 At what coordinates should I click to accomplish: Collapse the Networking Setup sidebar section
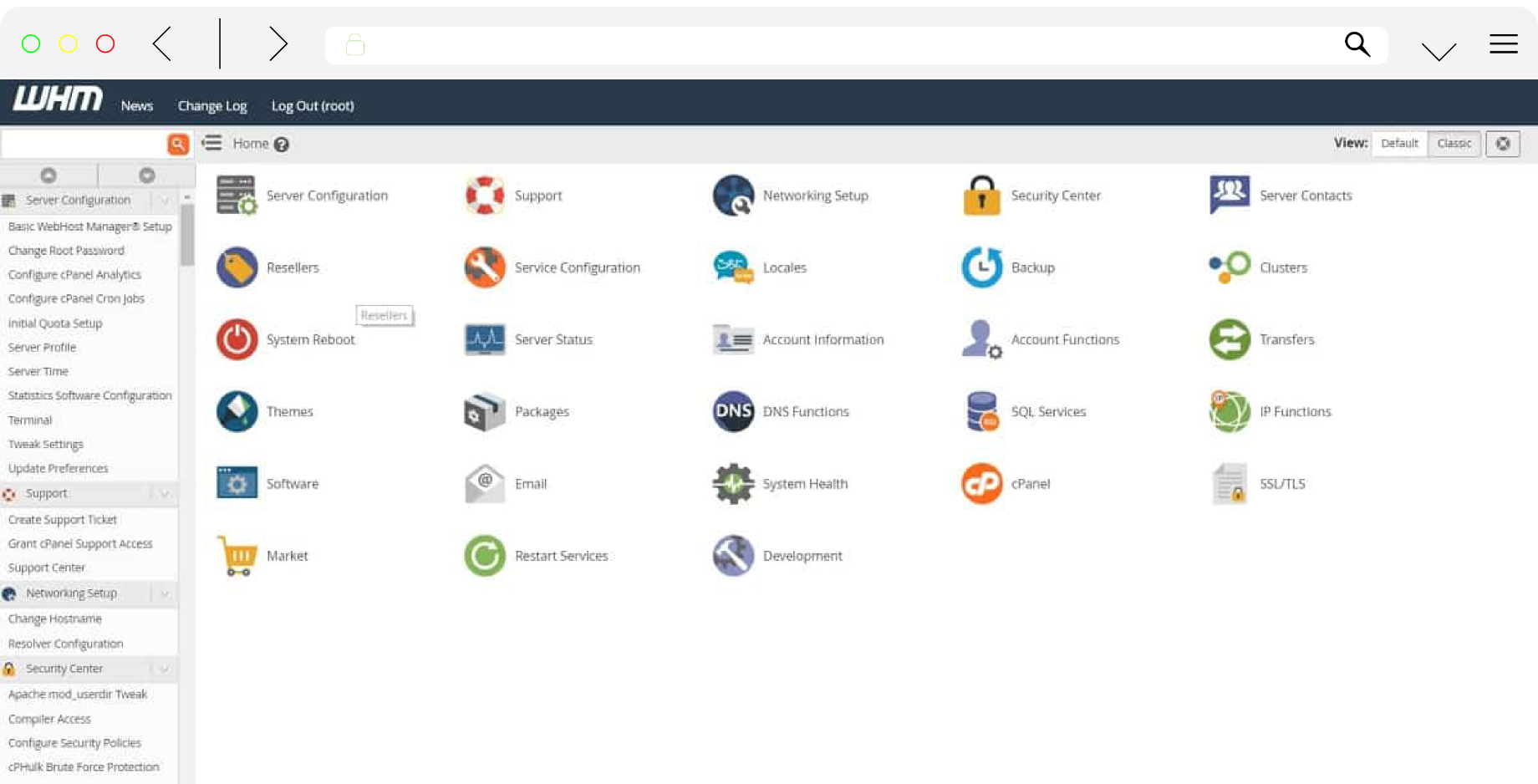(165, 593)
